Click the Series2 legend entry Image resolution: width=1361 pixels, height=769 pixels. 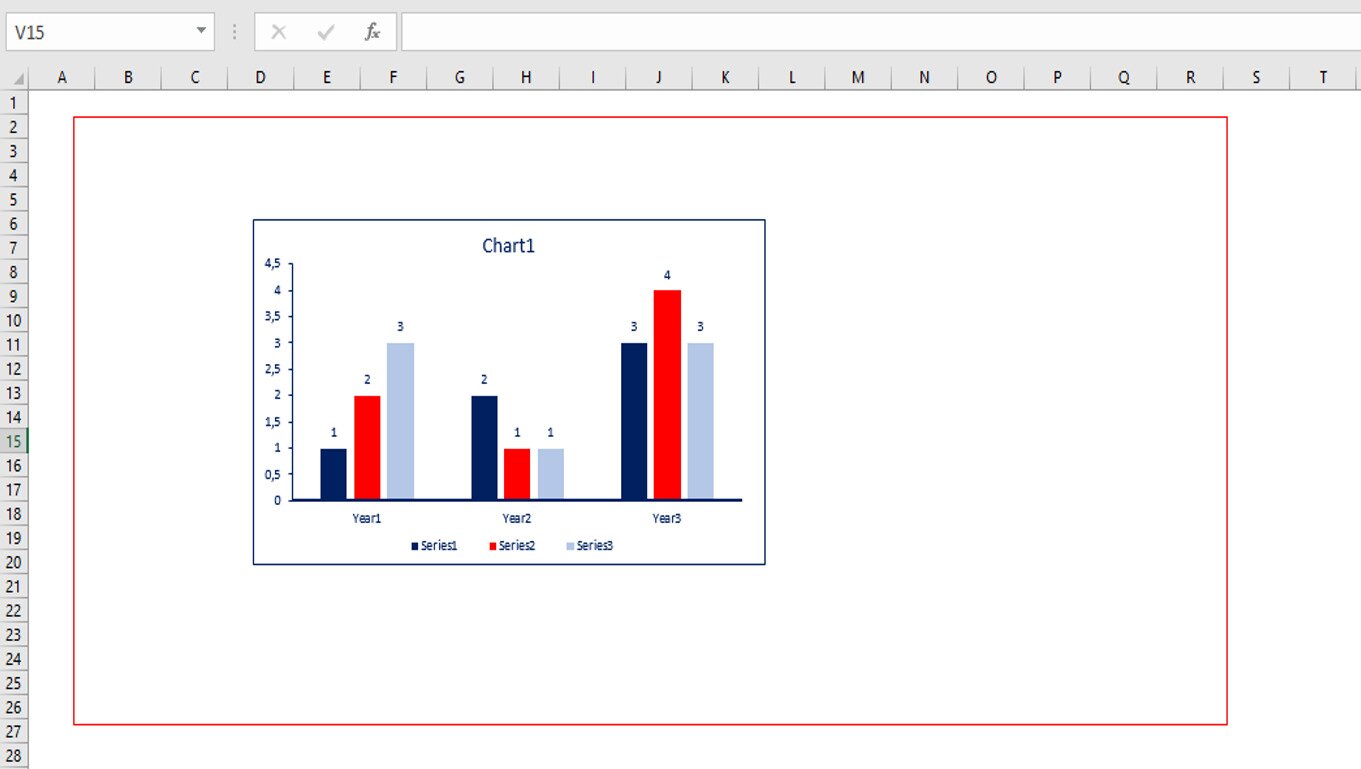pyautogui.click(x=516, y=546)
